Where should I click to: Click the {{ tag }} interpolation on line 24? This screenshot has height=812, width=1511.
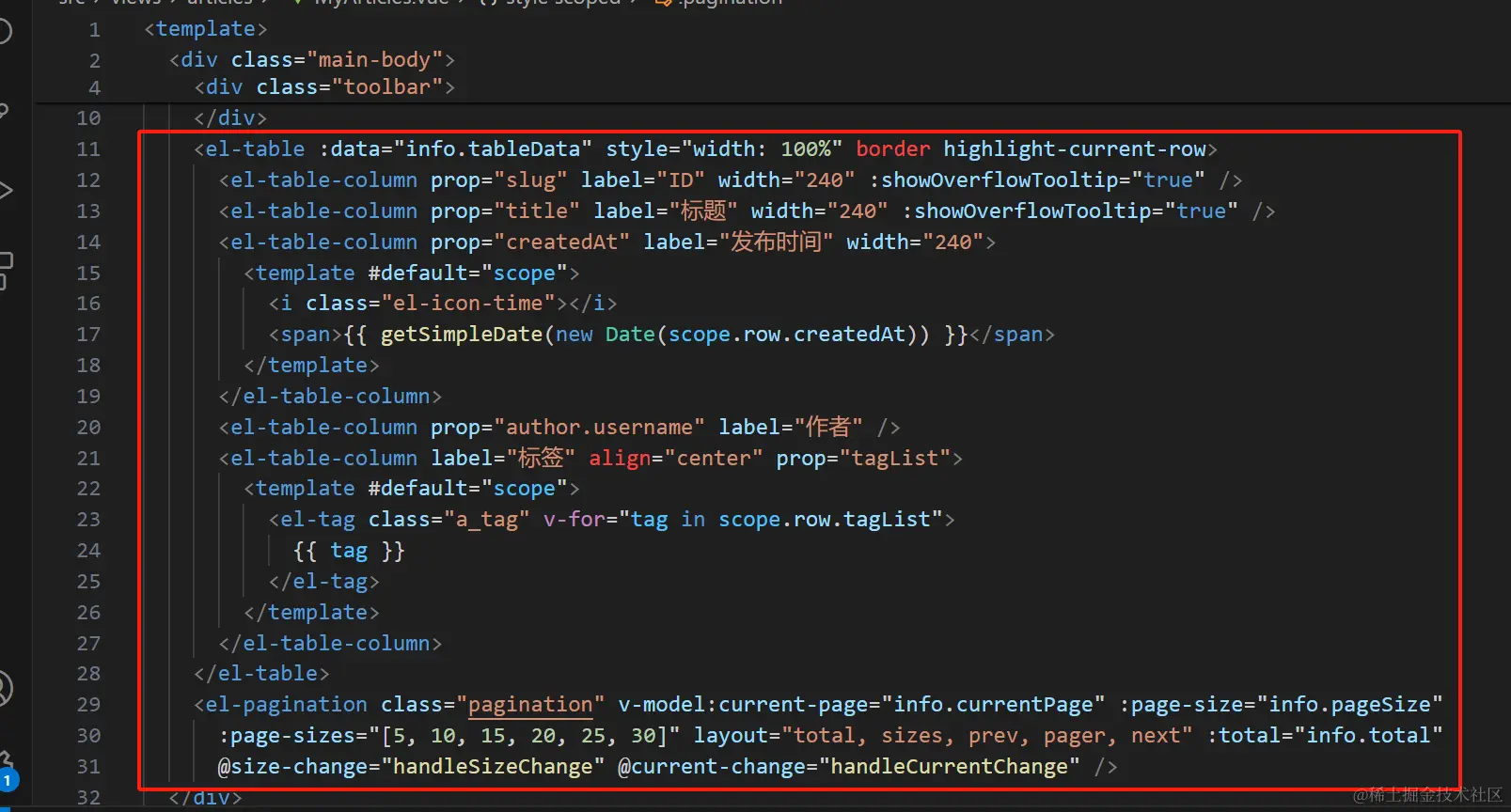pyautogui.click(x=349, y=550)
